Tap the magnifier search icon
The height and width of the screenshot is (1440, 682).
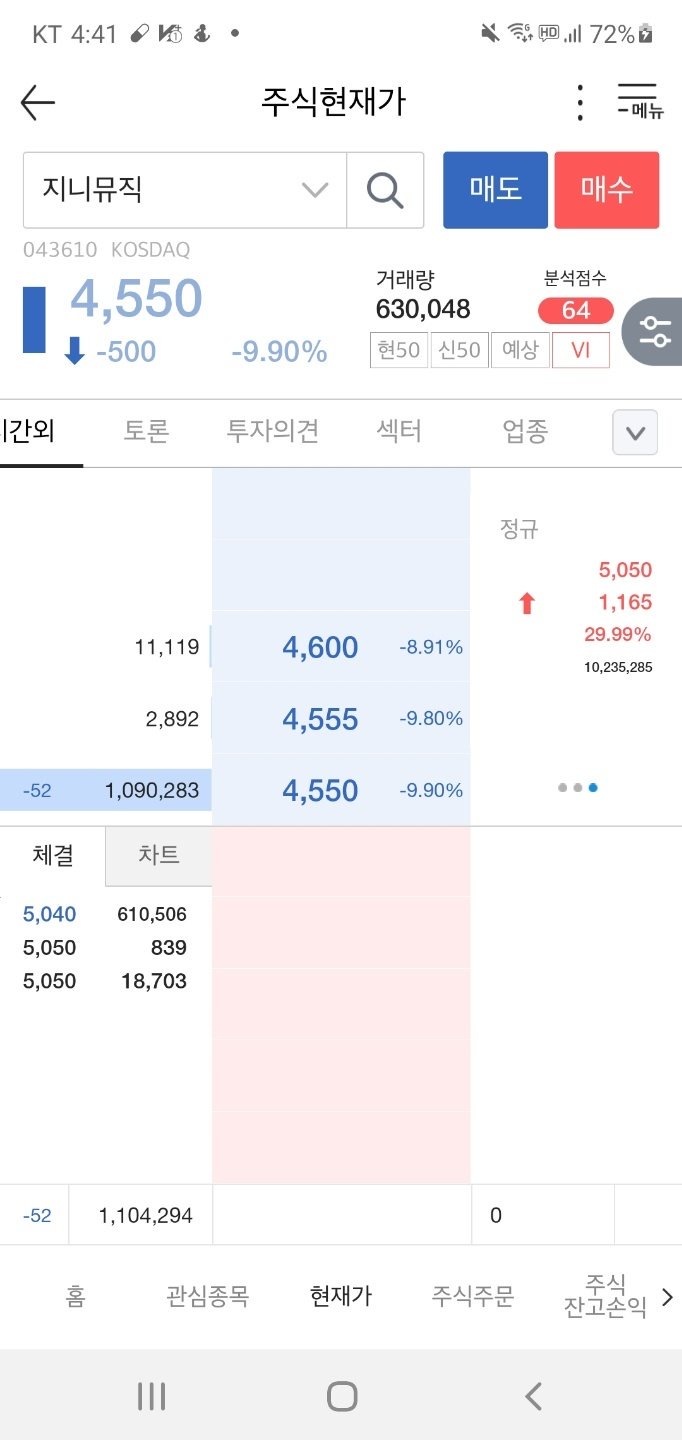[x=385, y=190]
